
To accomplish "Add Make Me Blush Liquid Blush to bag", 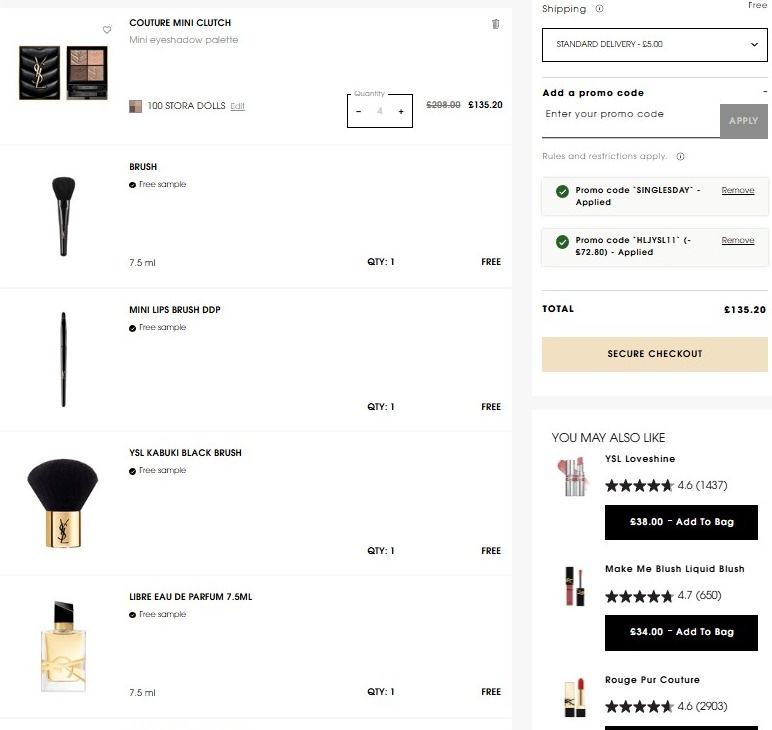I will [x=681, y=632].
